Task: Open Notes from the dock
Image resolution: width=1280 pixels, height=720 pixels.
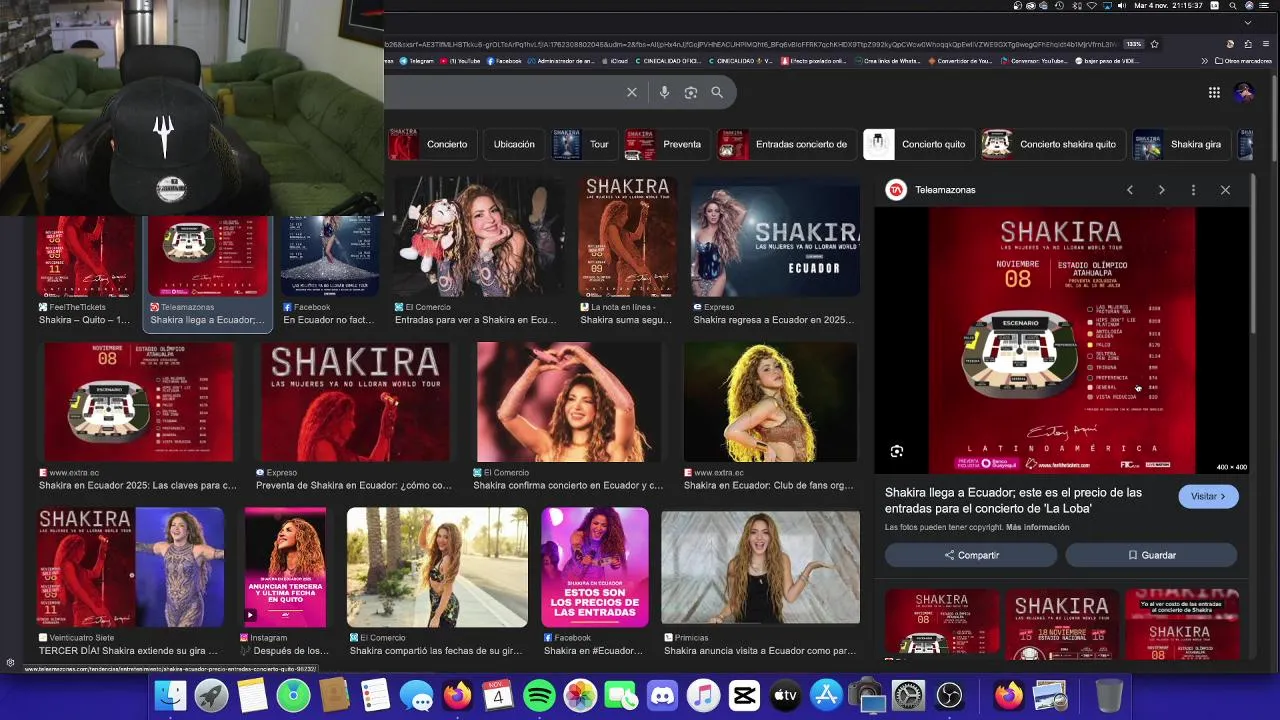Action: pos(252,695)
